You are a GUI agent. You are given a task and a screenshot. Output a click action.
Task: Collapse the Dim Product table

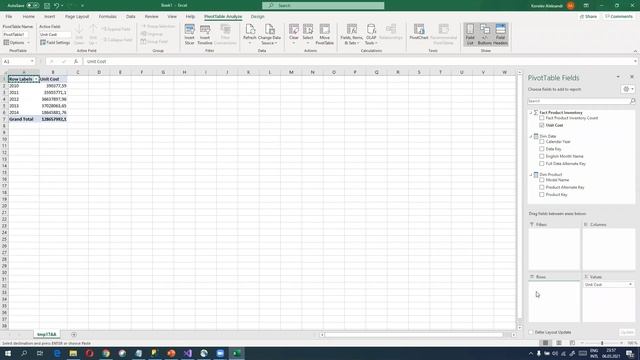(x=531, y=175)
